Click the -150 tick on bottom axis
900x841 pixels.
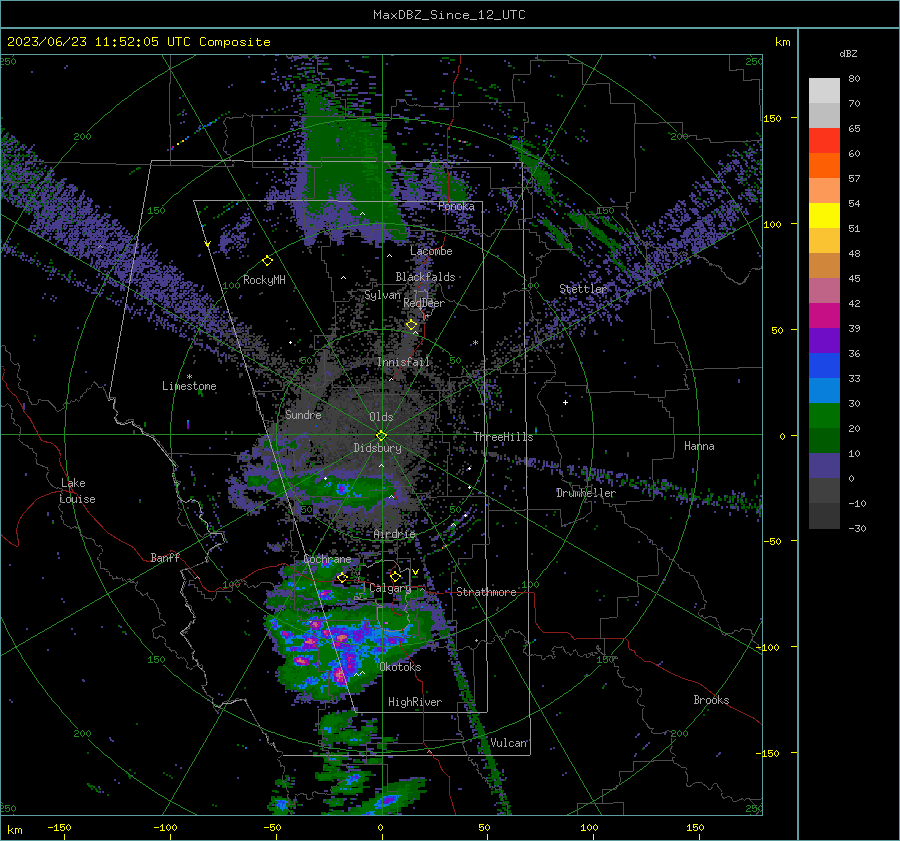point(59,827)
